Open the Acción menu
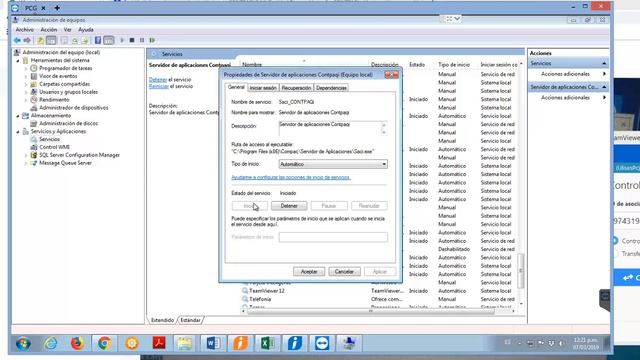640x360 pixels. pyautogui.click(x=49, y=30)
